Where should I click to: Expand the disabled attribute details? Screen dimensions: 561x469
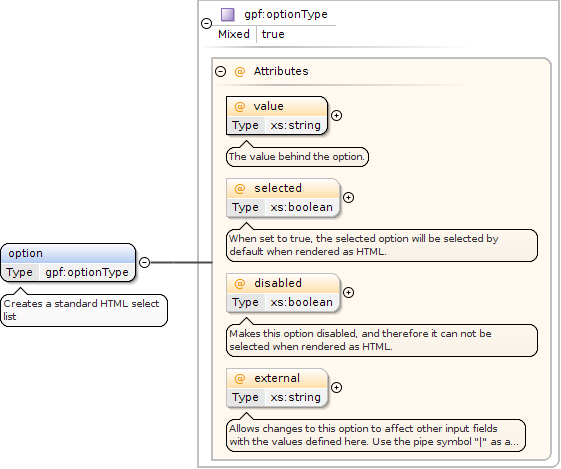(x=348, y=293)
